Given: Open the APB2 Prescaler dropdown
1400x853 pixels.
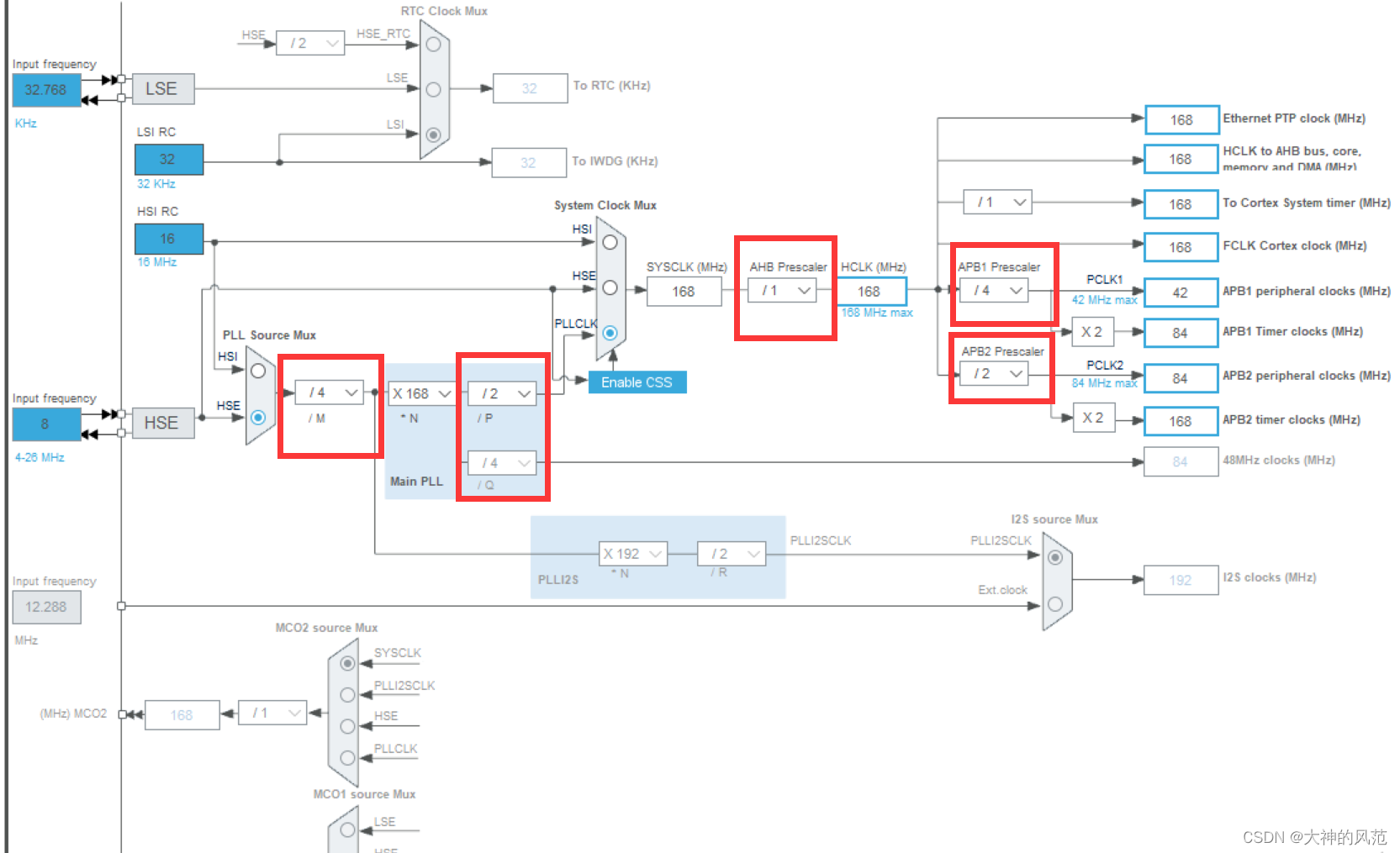Looking at the screenshot, I should (994, 373).
